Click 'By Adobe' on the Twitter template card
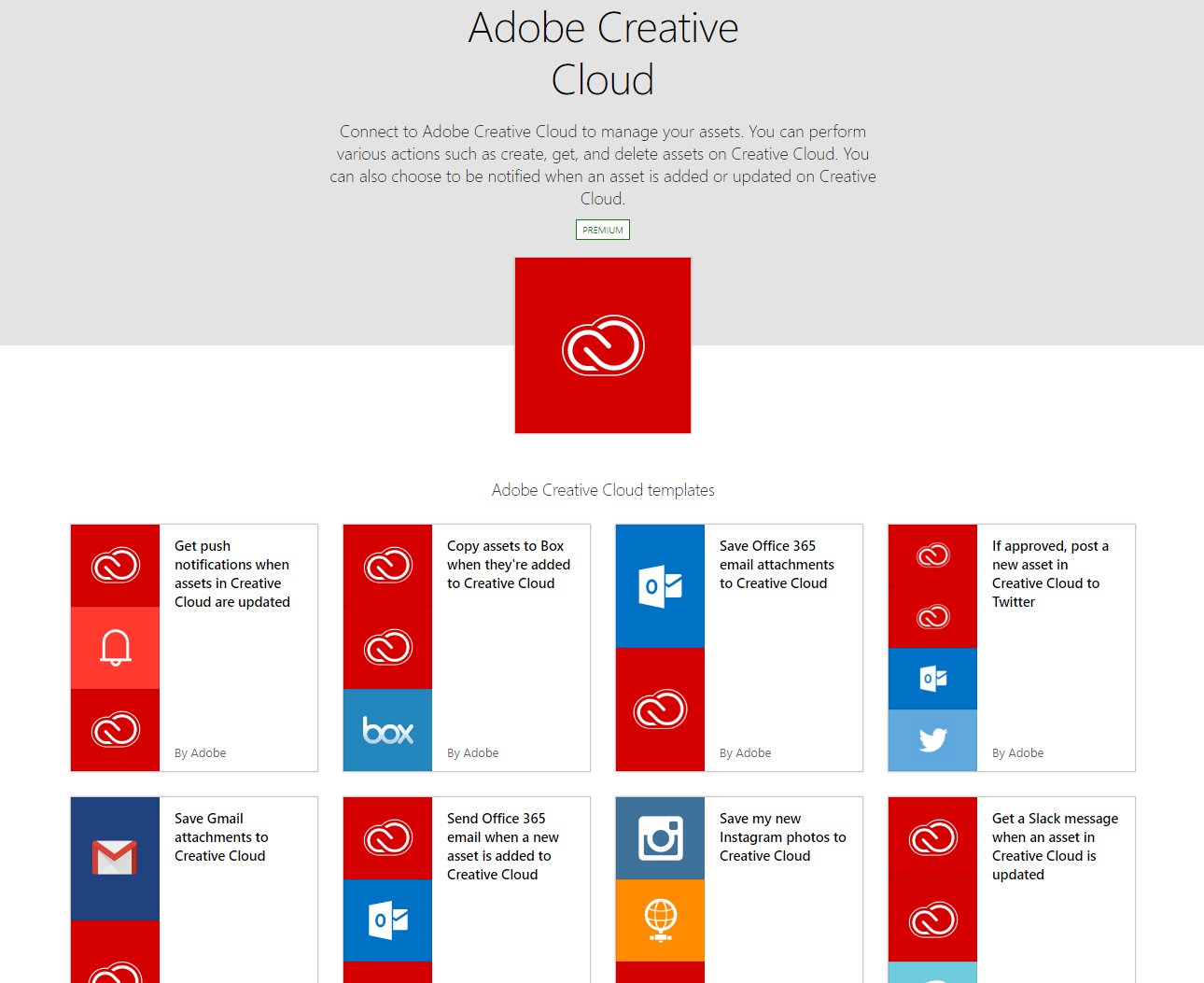This screenshot has height=983, width=1204. (x=1017, y=753)
